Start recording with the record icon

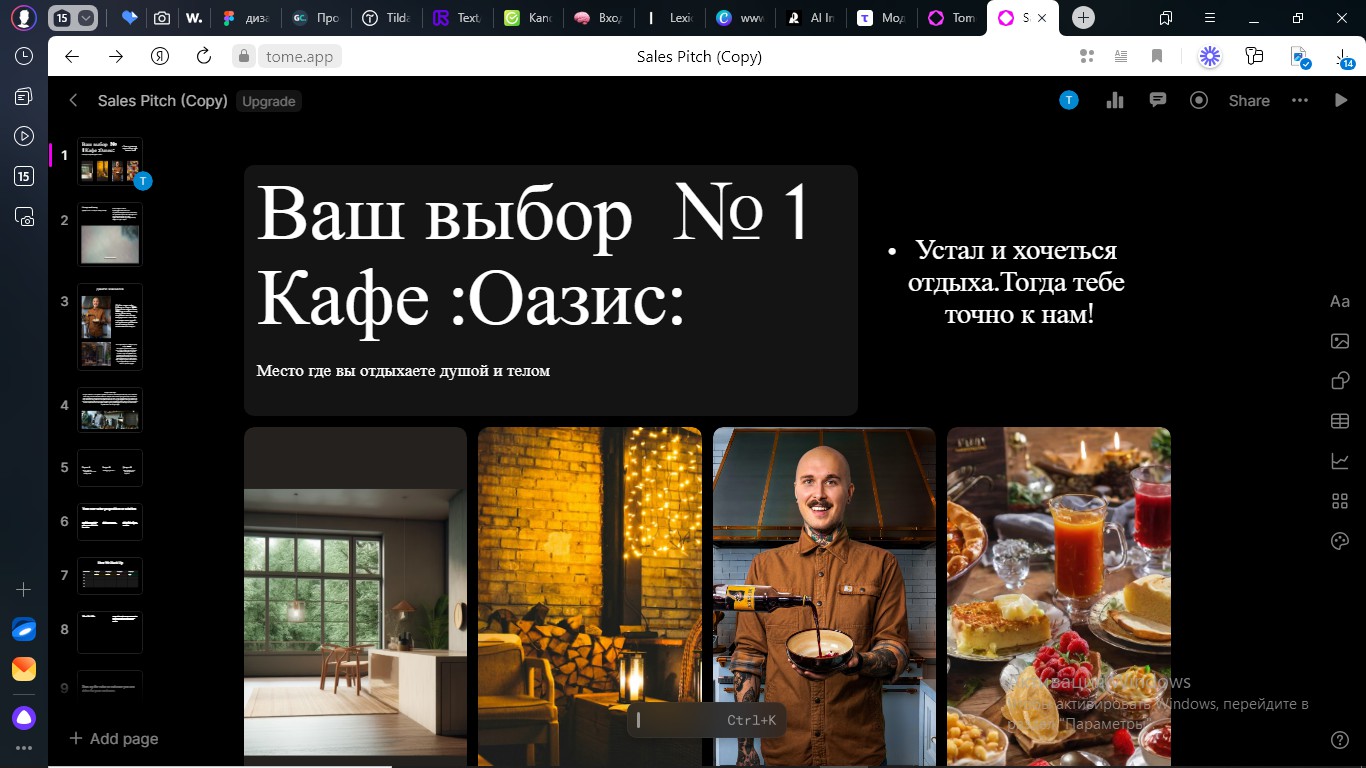[x=1199, y=100]
